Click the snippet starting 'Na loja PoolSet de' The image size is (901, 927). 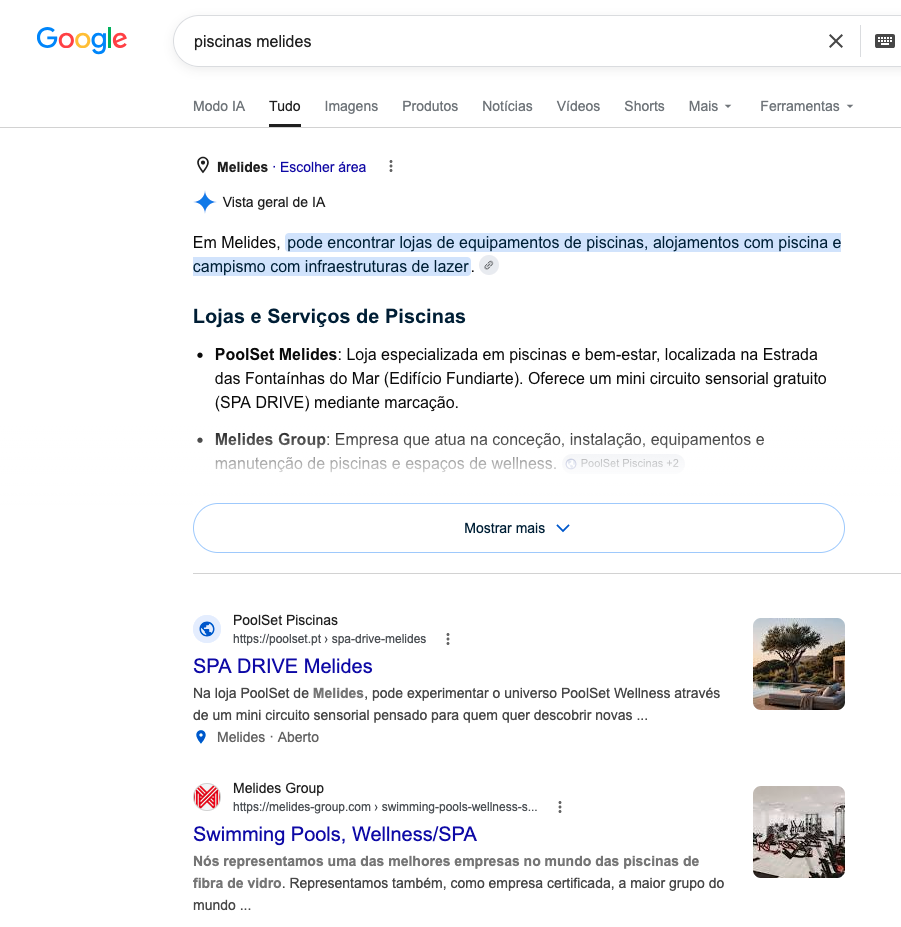click(x=456, y=704)
